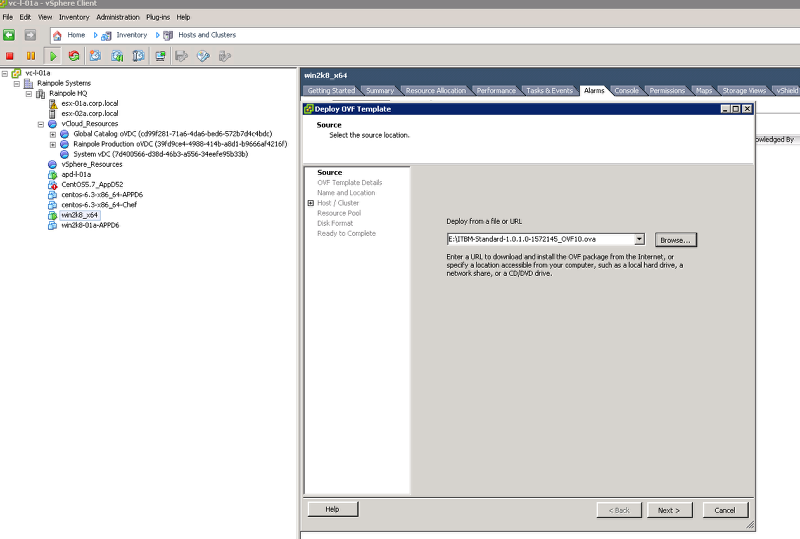Collapse the vc-l-01a root node

[5, 74]
